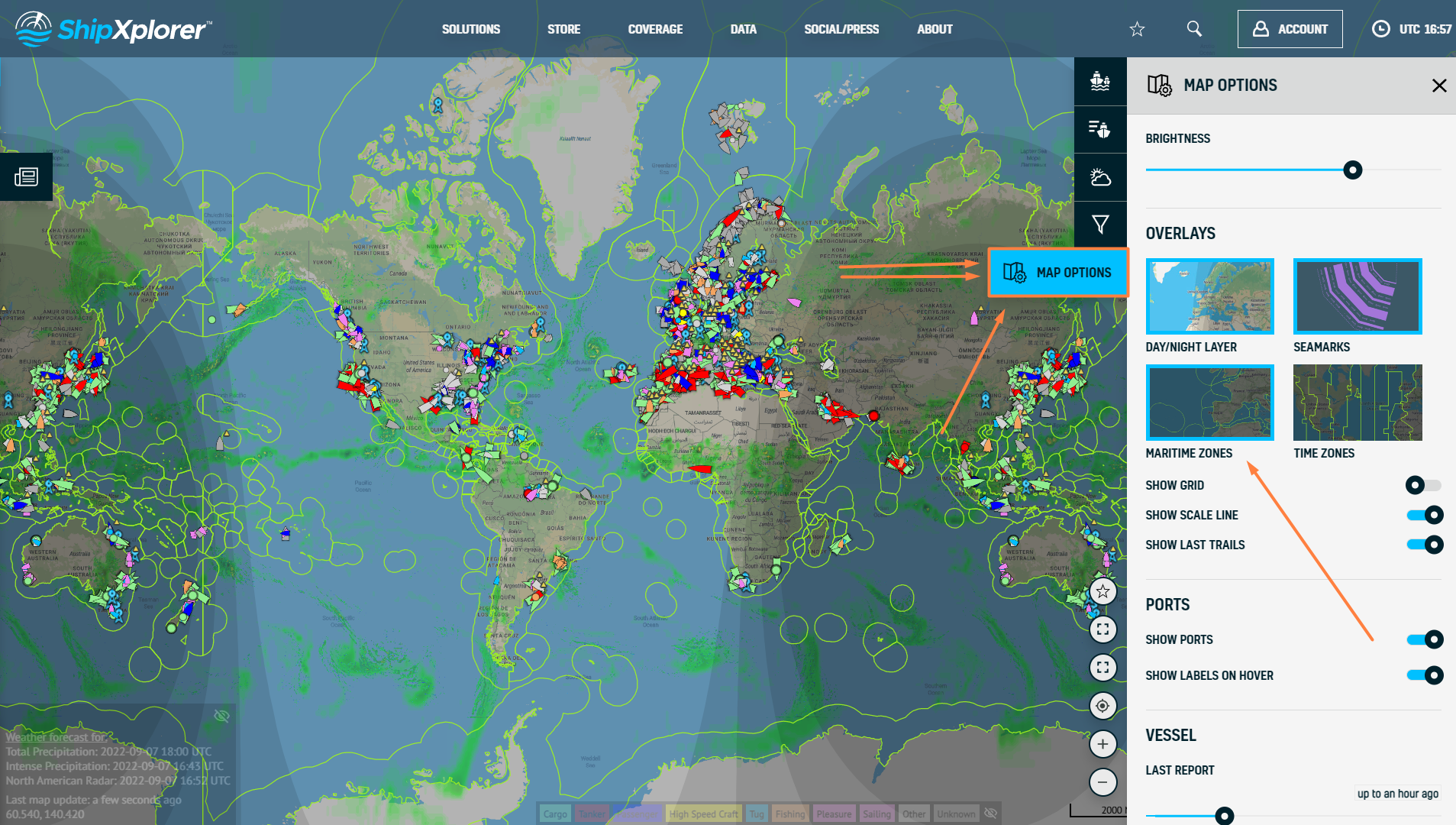Screen dimensions: 1456x825
Task: Open the Coverage menu
Action: (x=655, y=29)
